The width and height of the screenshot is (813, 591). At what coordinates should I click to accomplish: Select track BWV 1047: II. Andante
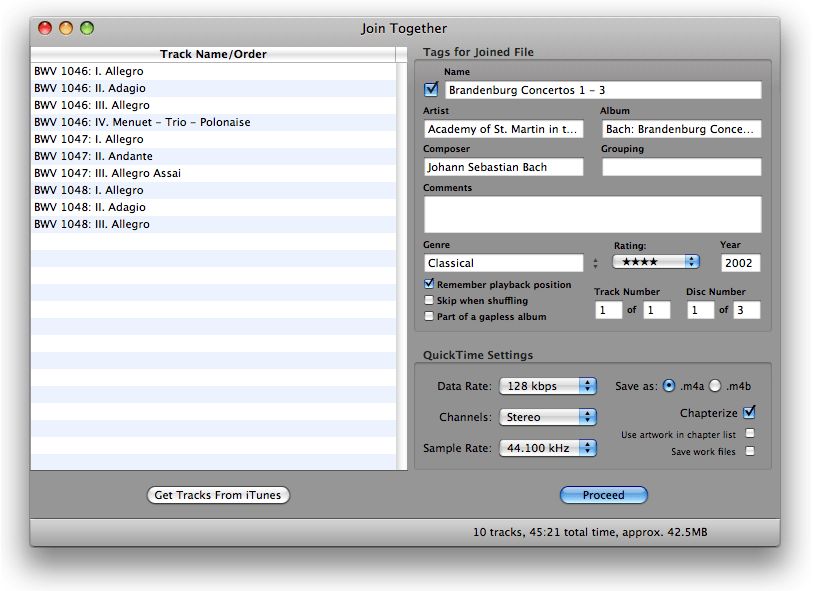pos(93,156)
